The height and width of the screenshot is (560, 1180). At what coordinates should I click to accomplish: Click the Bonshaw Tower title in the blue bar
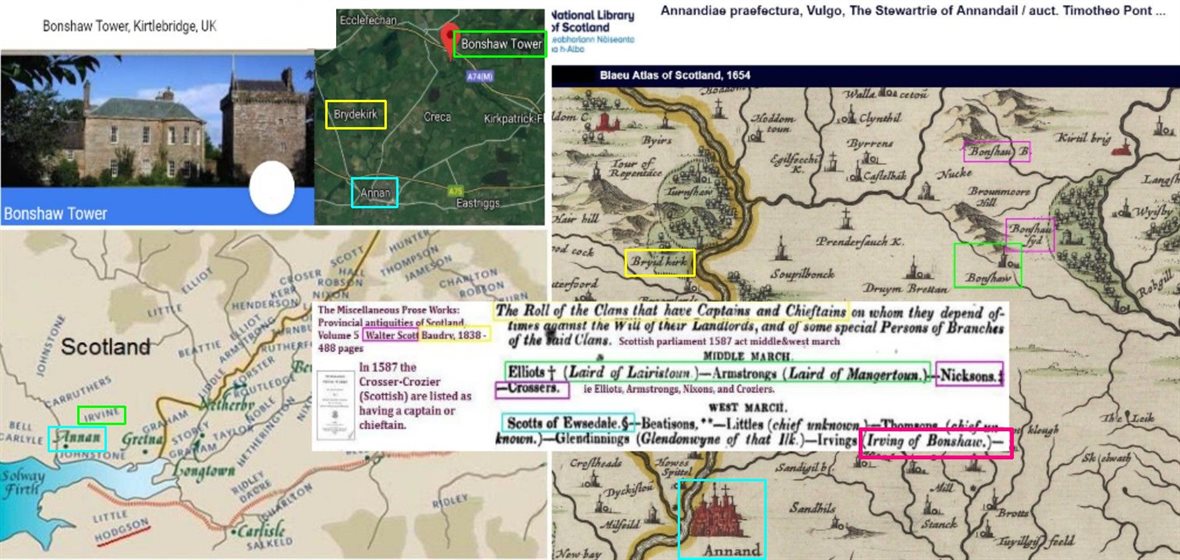point(56,213)
